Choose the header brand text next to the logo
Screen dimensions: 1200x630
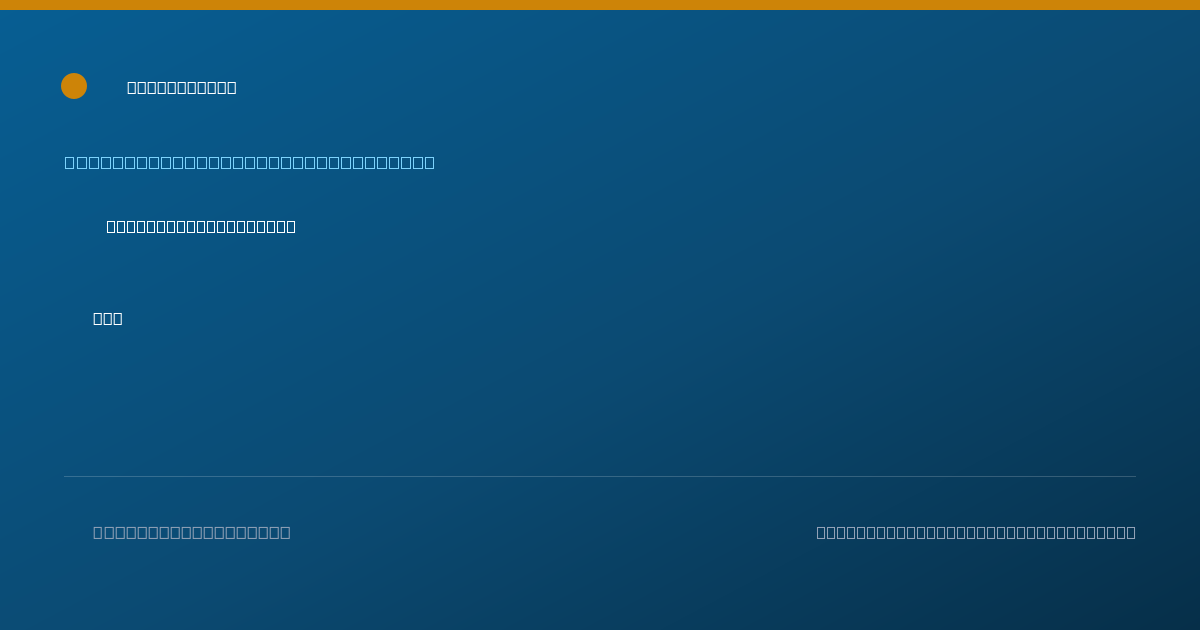point(182,87)
